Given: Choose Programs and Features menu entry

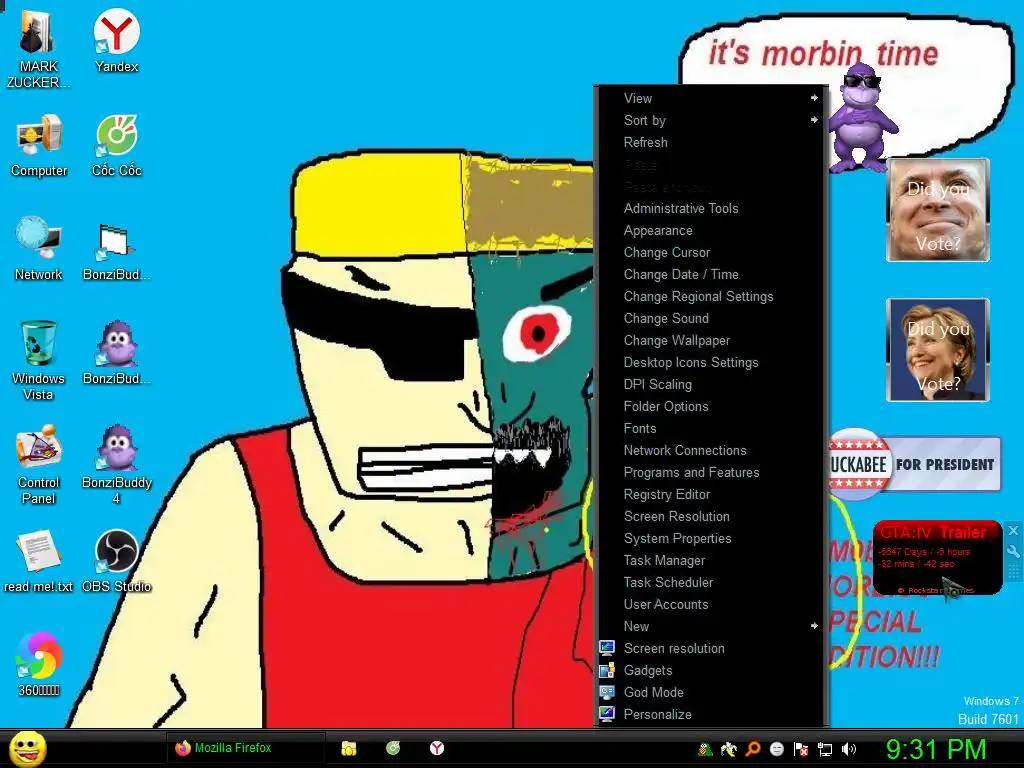Looking at the screenshot, I should pos(712,472).
